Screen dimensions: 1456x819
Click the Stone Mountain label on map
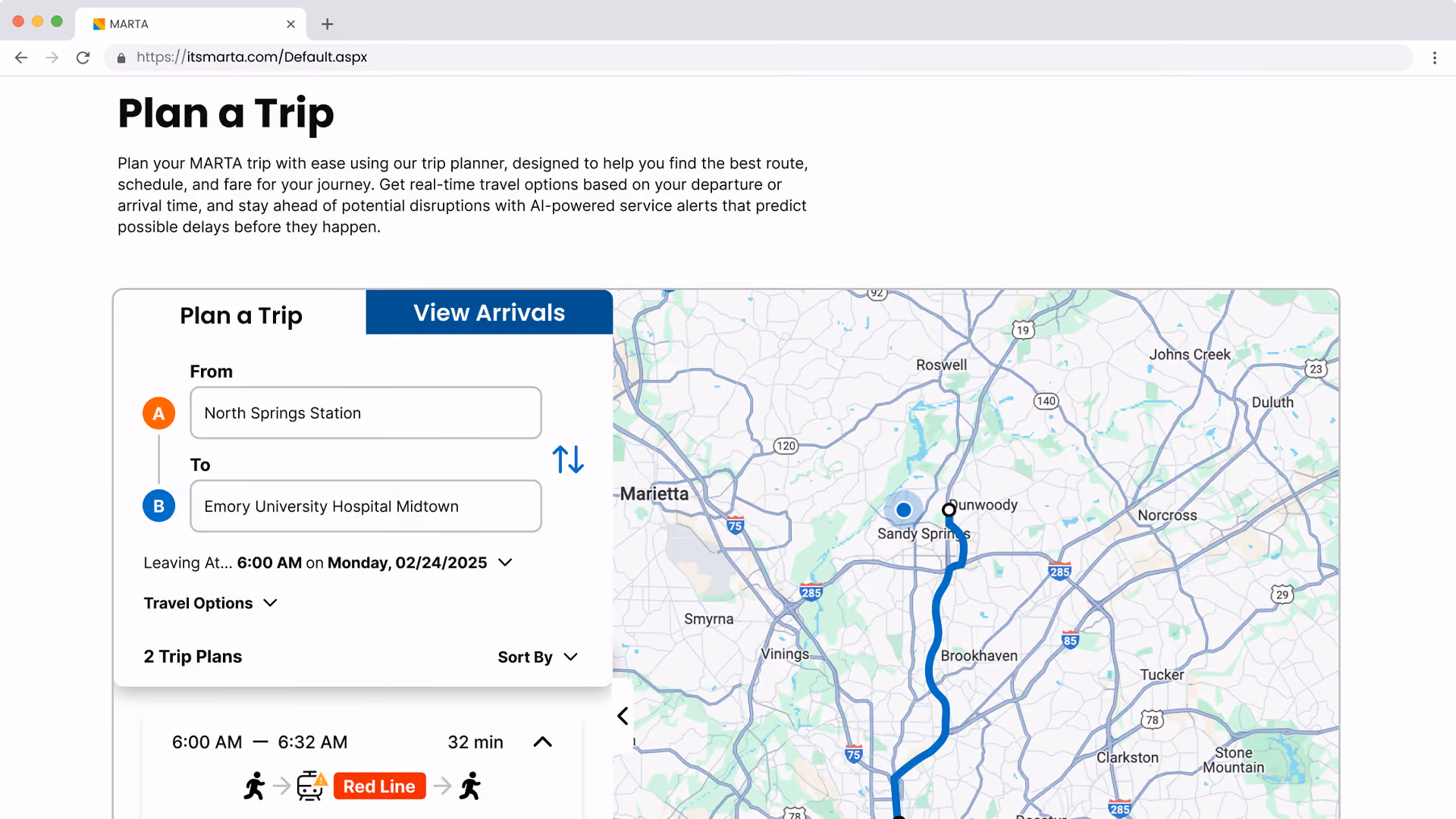1233,760
